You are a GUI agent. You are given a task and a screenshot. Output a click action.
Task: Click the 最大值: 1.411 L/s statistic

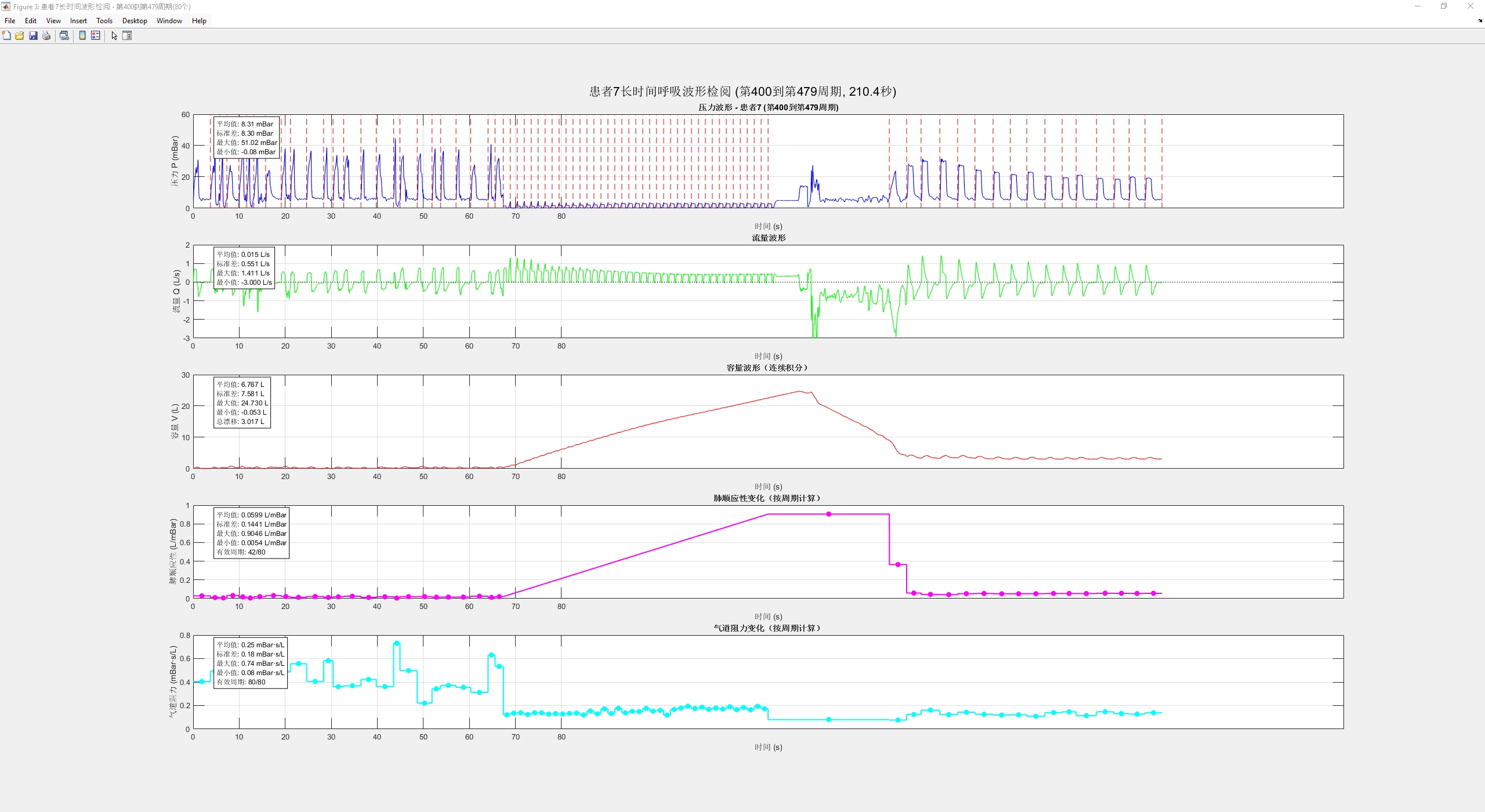tap(243, 273)
